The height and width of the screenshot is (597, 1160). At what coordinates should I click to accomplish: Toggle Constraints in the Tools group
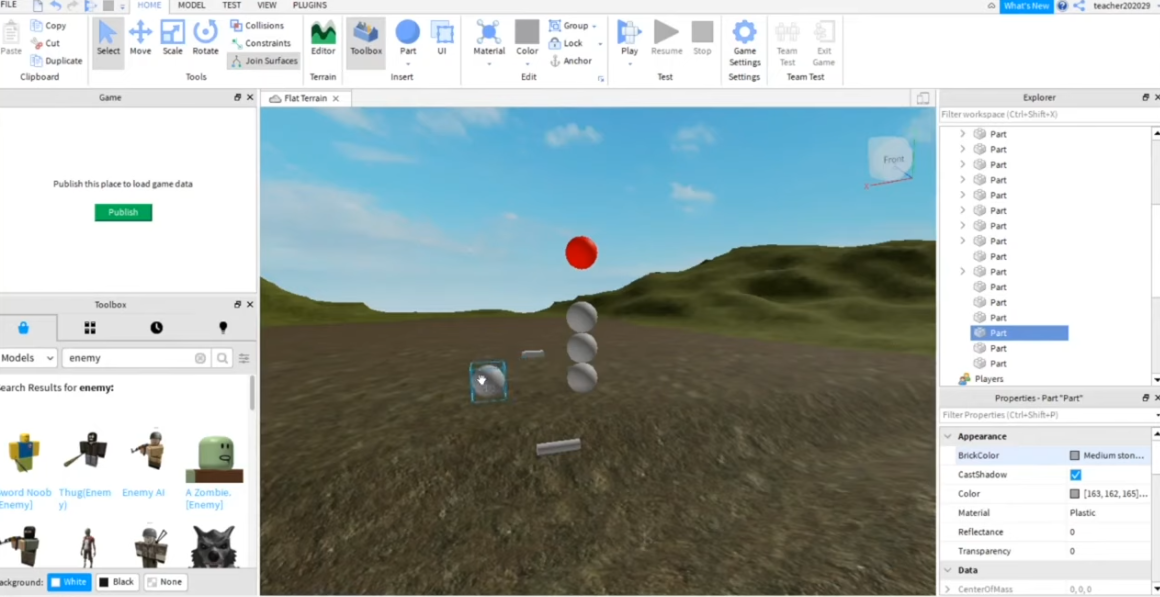coord(260,43)
